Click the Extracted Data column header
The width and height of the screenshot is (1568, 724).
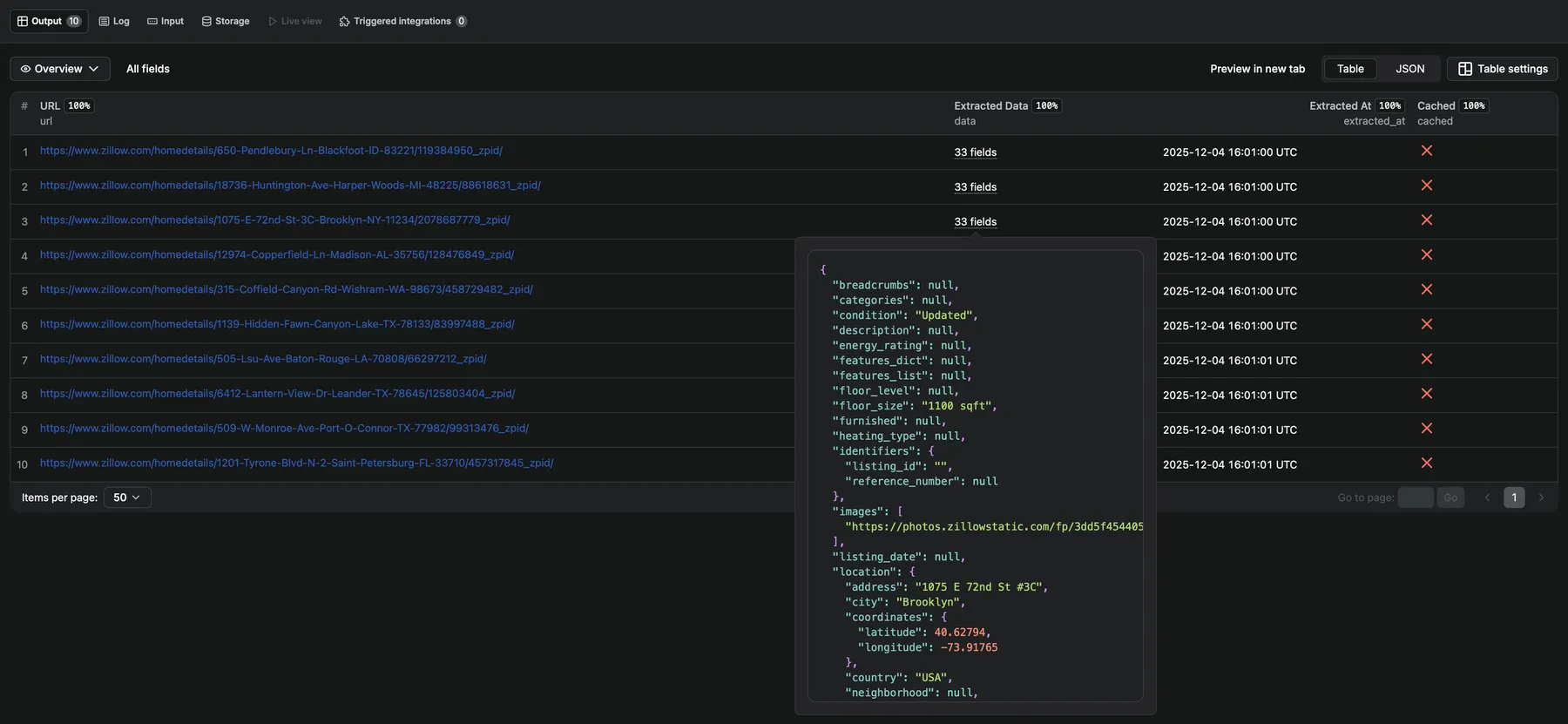pyautogui.click(x=990, y=106)
